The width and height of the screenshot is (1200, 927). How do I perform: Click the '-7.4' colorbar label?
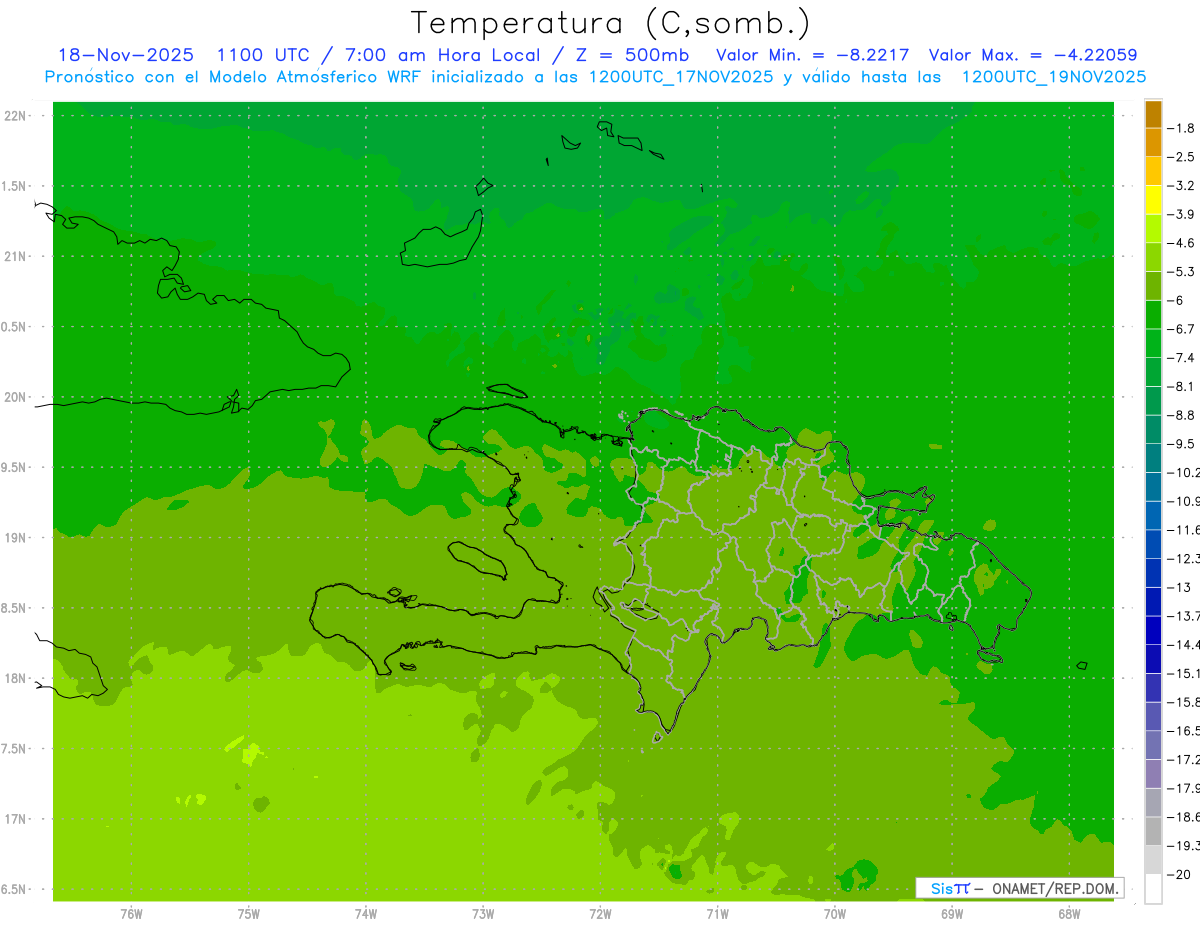pyautogui.click(x=1181, y=358)
